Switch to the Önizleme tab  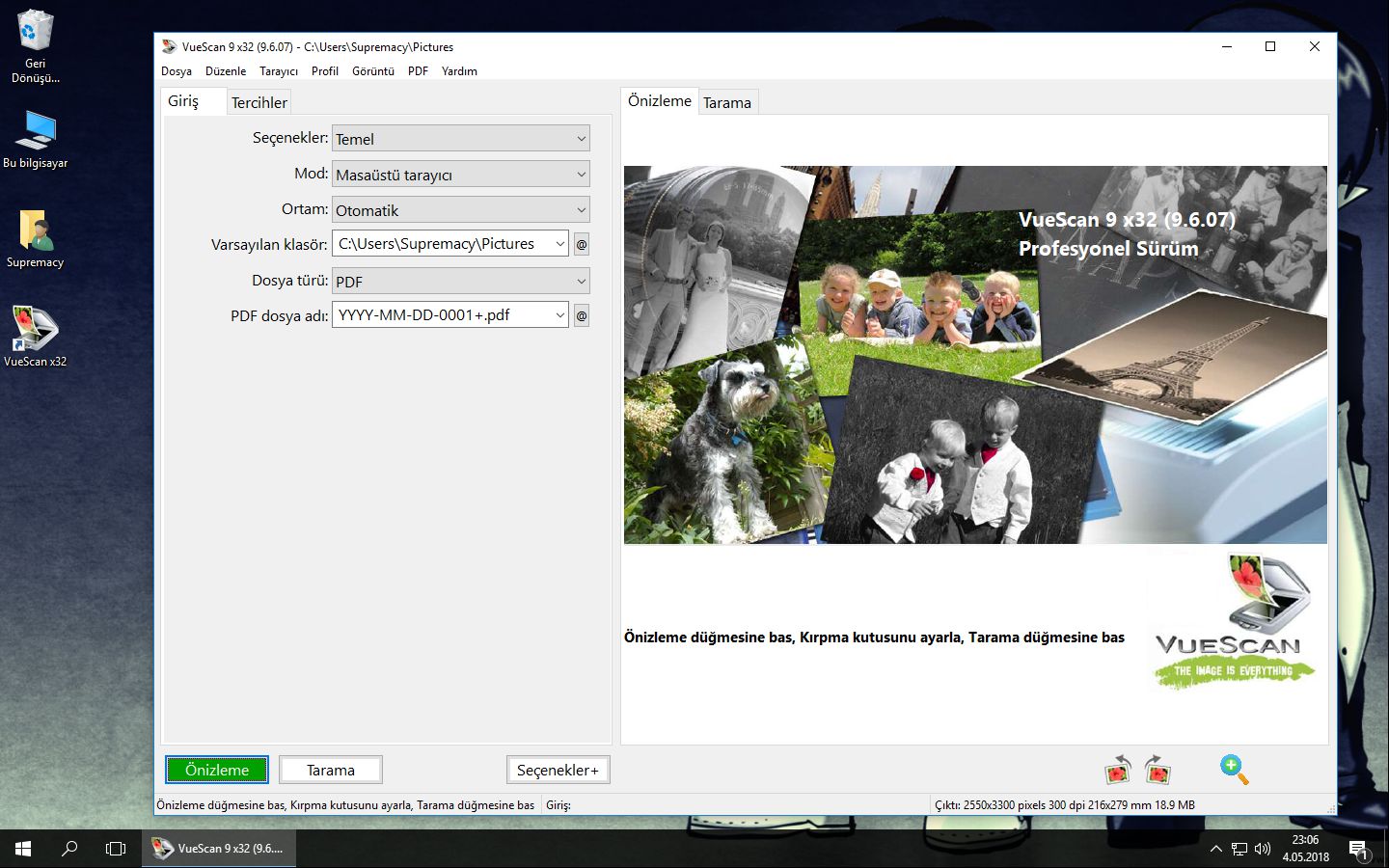pos(660,101)
